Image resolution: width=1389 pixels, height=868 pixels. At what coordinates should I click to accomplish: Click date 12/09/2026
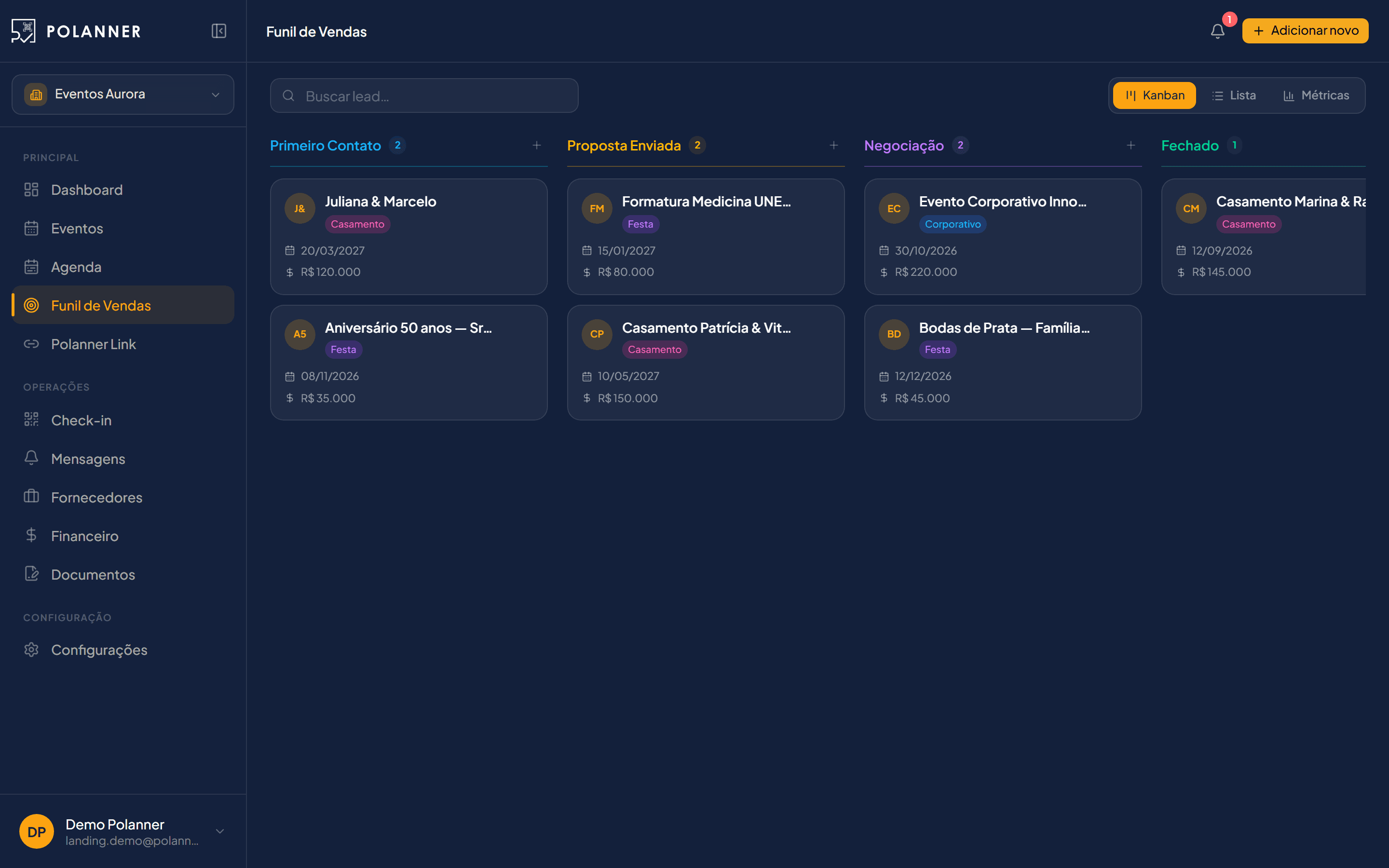(1222, 251)
